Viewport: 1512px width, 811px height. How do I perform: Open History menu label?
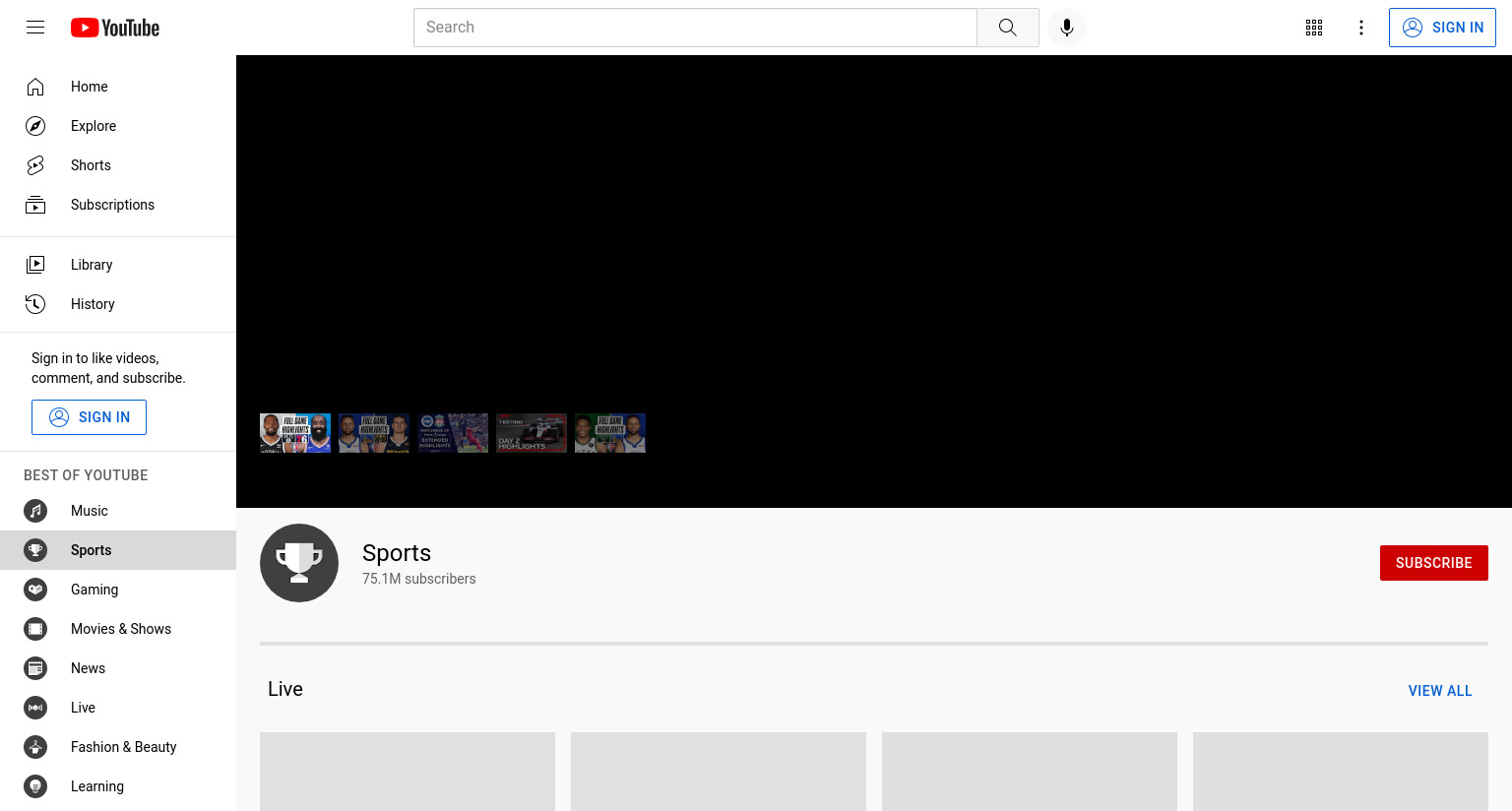(93, 304)
